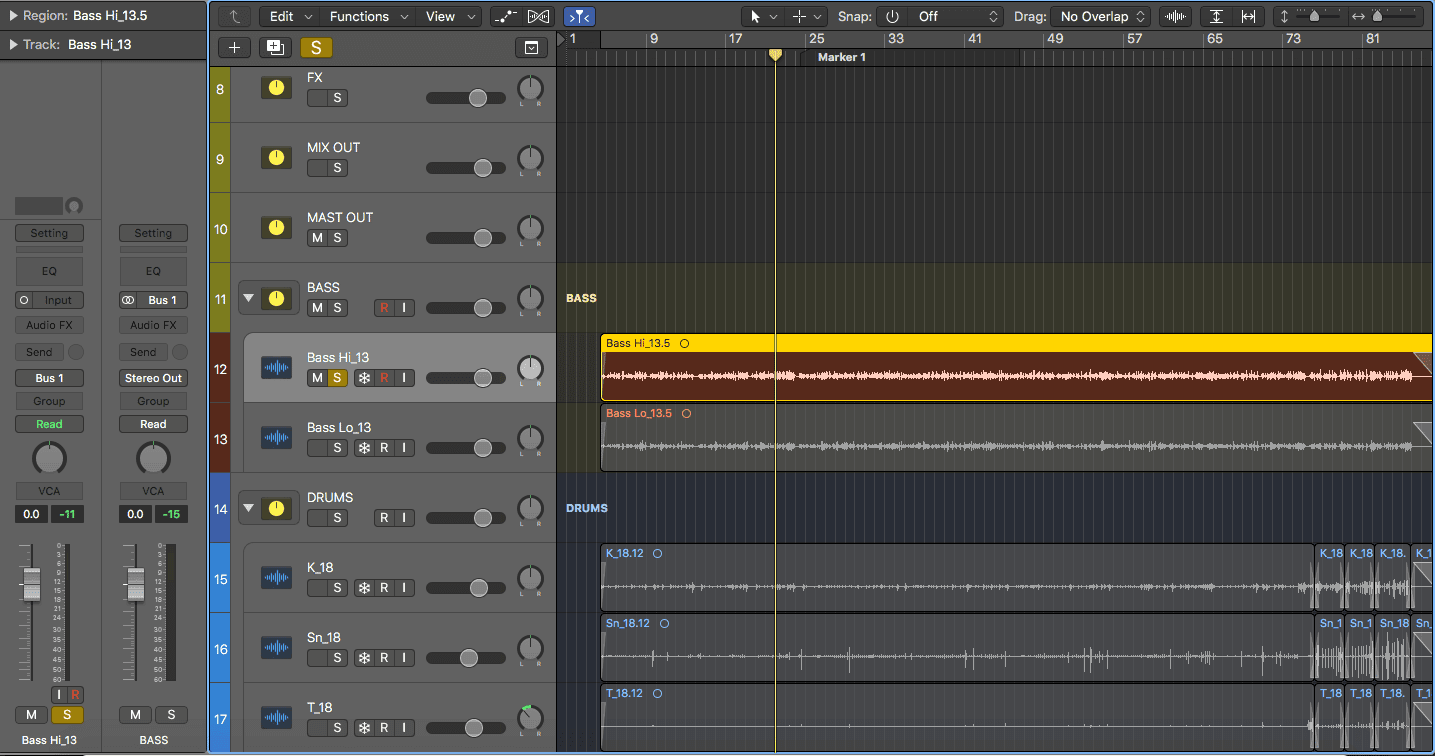Click the Send slot on BASS channel strip

143,352
